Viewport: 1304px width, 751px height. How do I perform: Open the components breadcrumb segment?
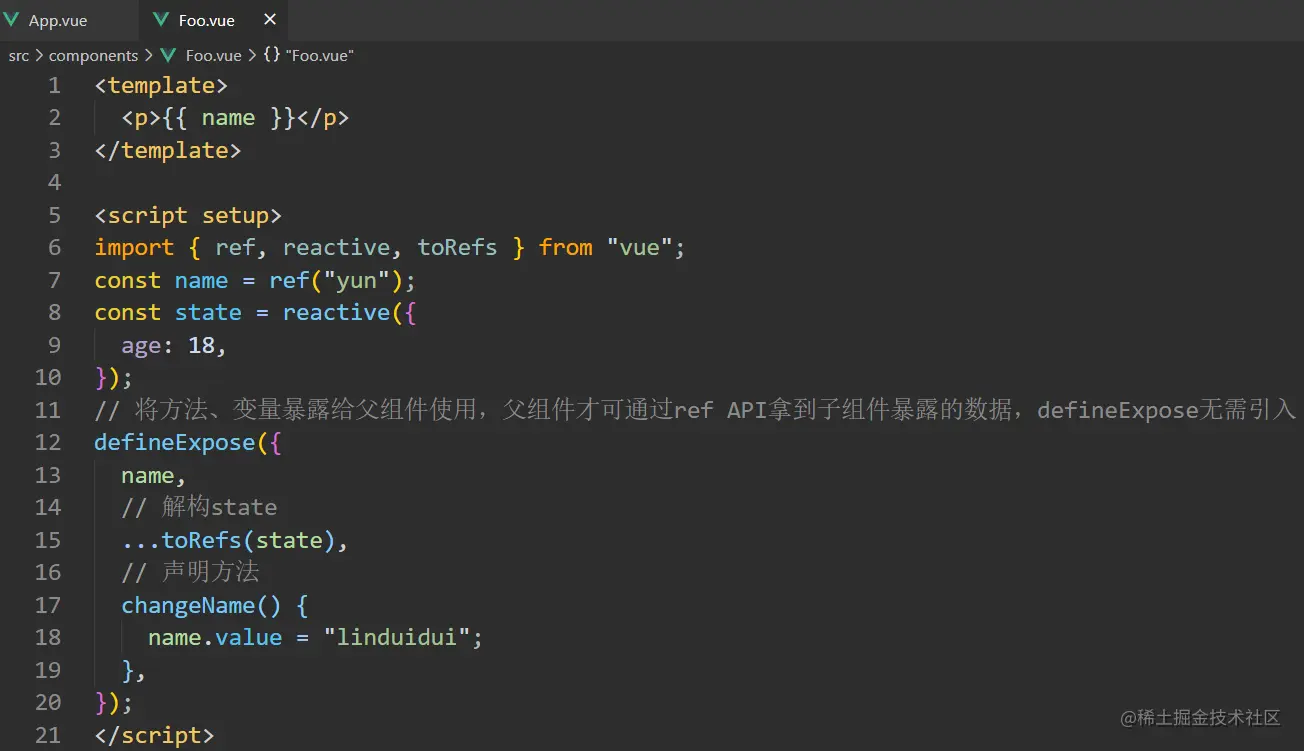pos(93,56)
